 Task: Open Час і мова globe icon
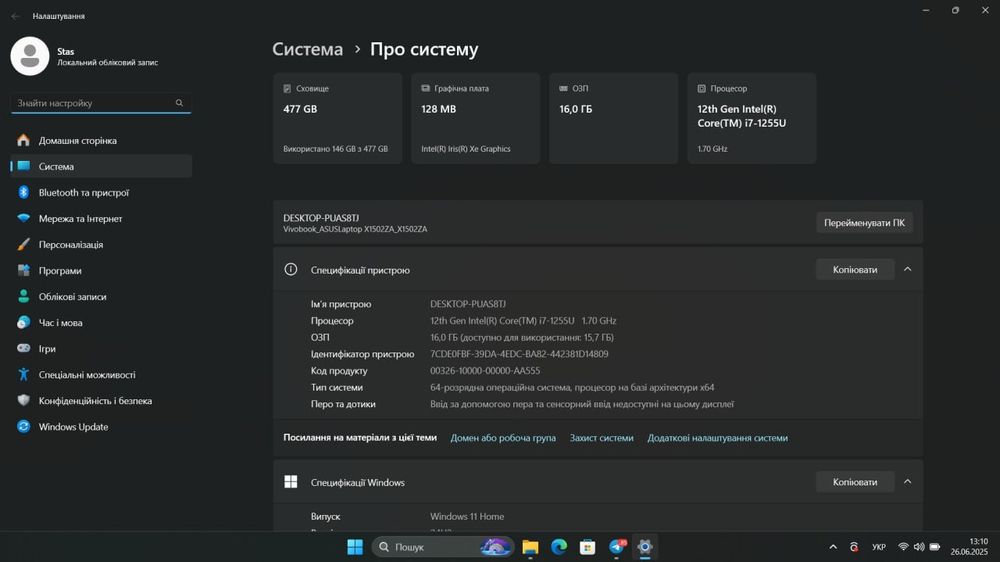[x=24, y=323]
